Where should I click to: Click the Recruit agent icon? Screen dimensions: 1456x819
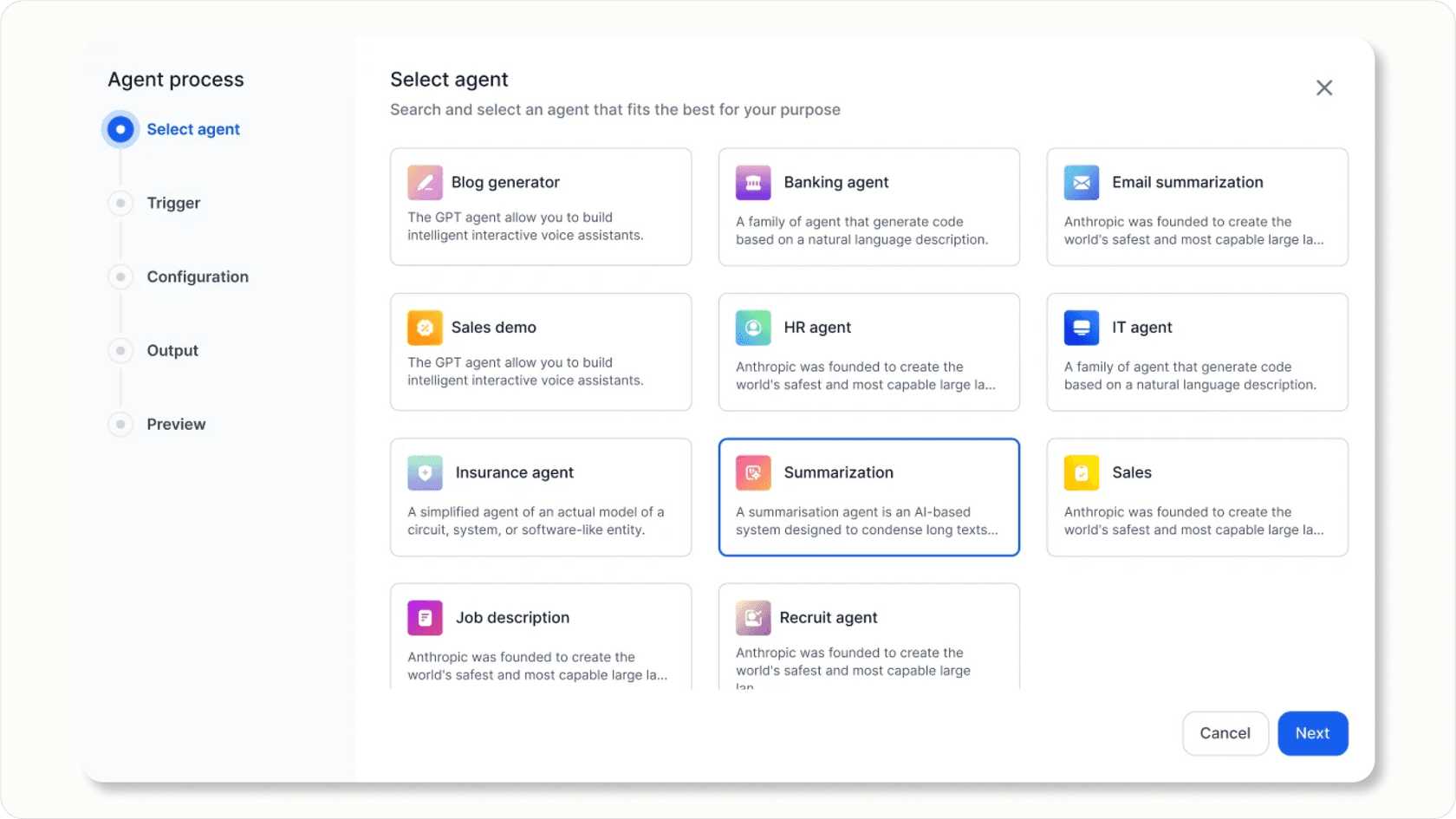[753, 618]
